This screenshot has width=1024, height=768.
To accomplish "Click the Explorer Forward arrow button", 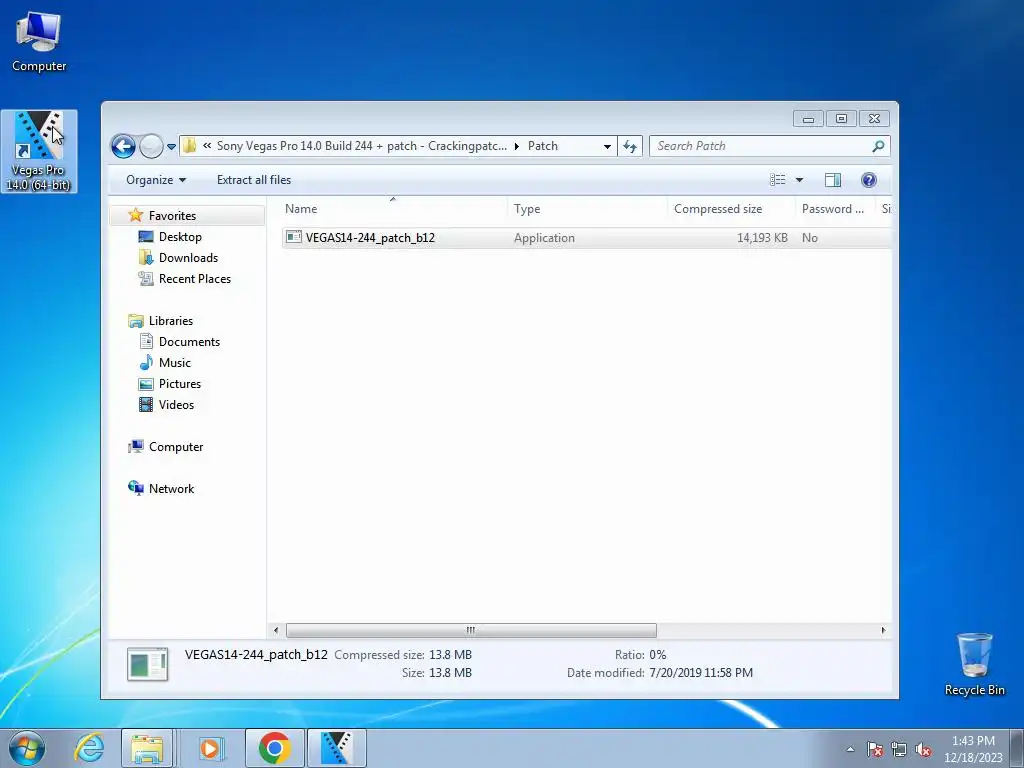I will (x=151, y=146).
